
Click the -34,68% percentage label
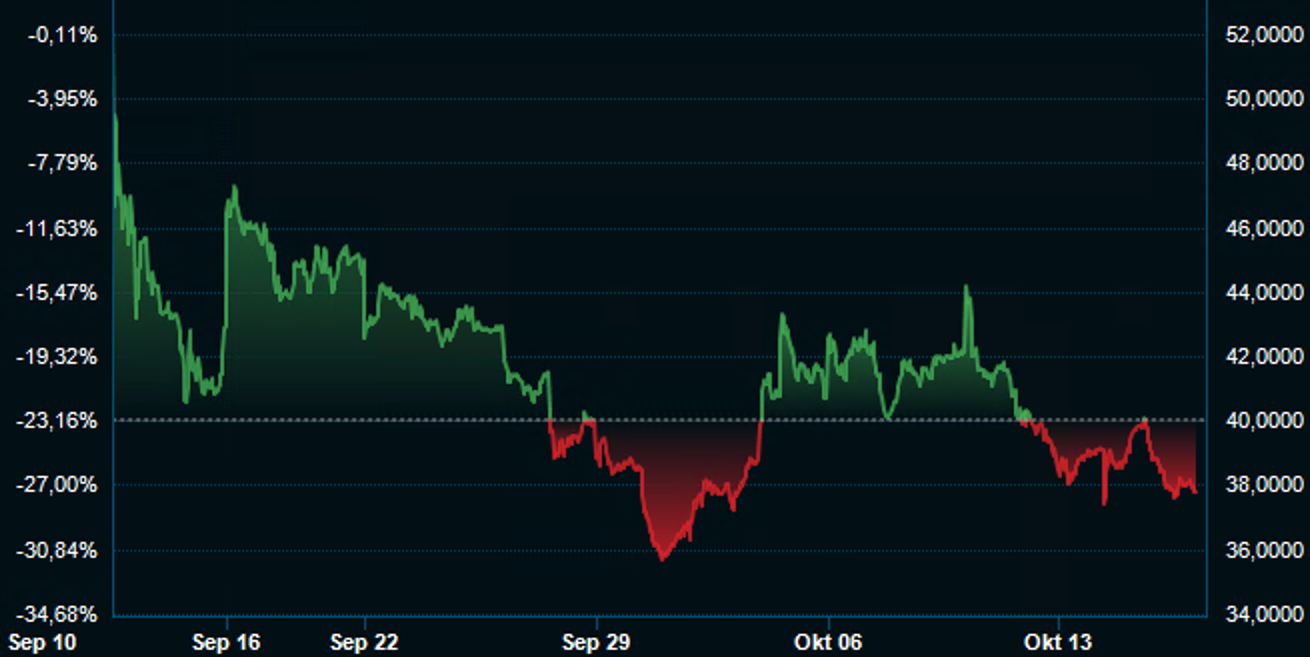(62, 614)
